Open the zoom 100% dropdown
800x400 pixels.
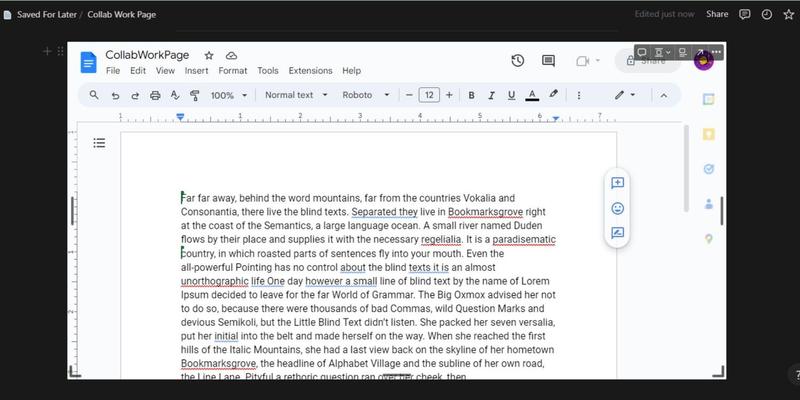[x=229, y=95]
